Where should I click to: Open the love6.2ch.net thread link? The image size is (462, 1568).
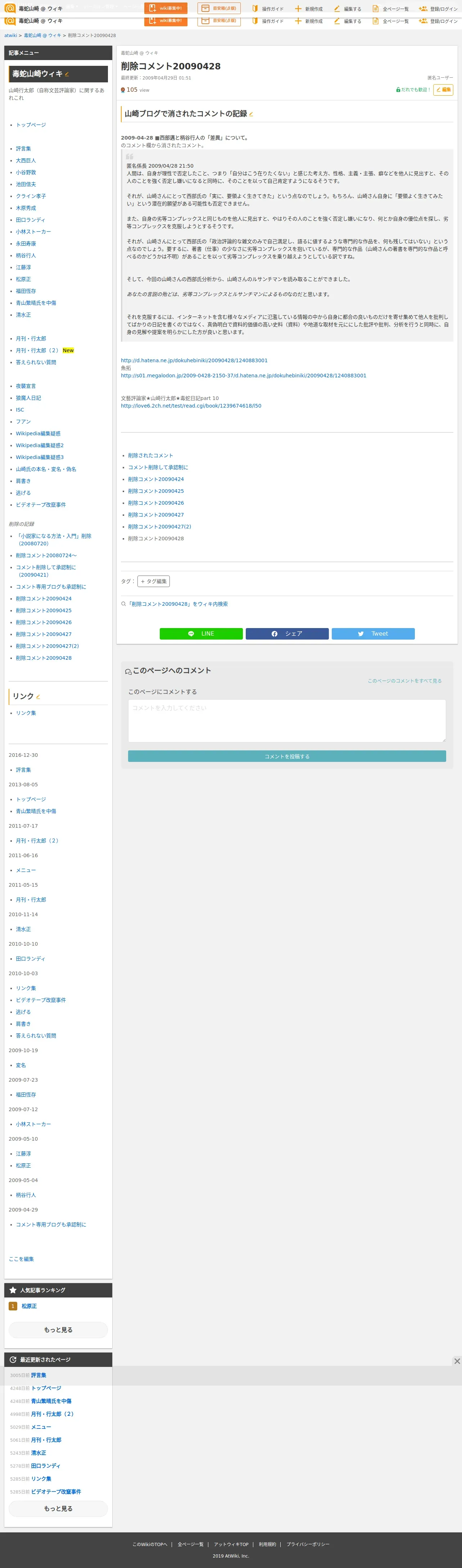pos(191,405)
